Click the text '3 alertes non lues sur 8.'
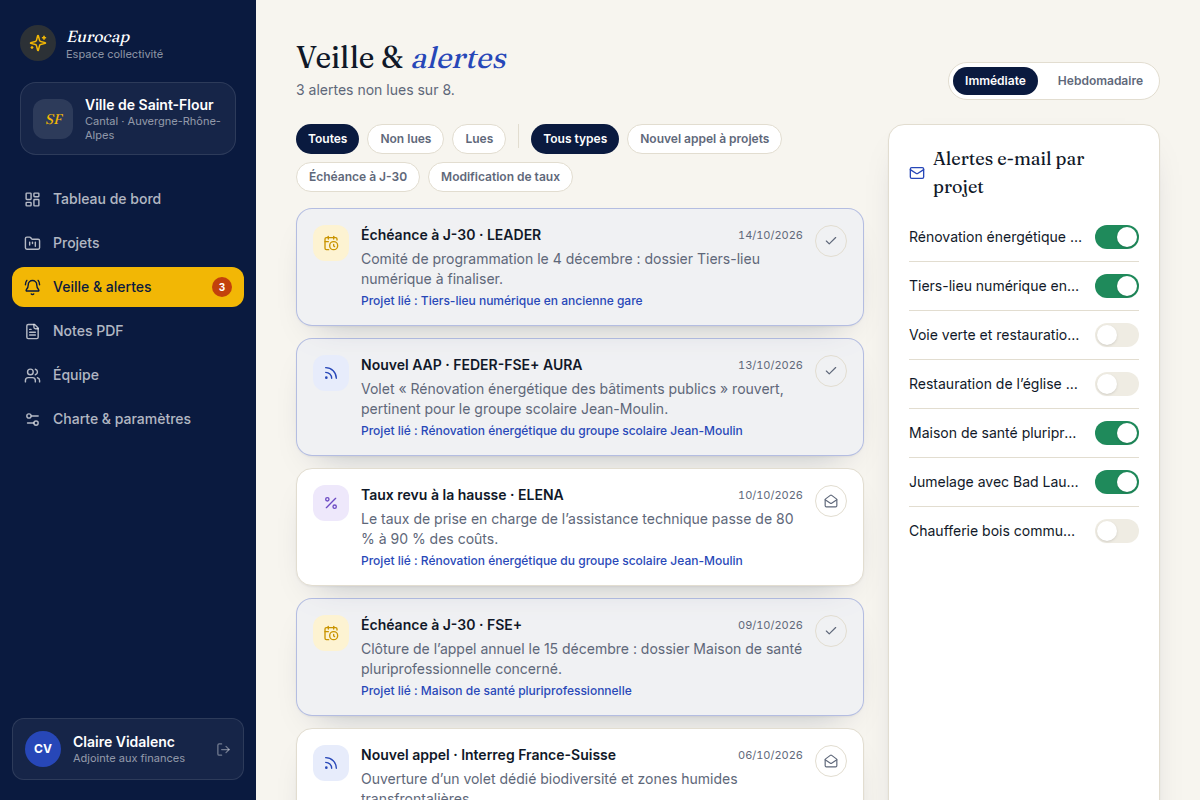Viewport: 1200px width, 800px height. click(375, 90)
